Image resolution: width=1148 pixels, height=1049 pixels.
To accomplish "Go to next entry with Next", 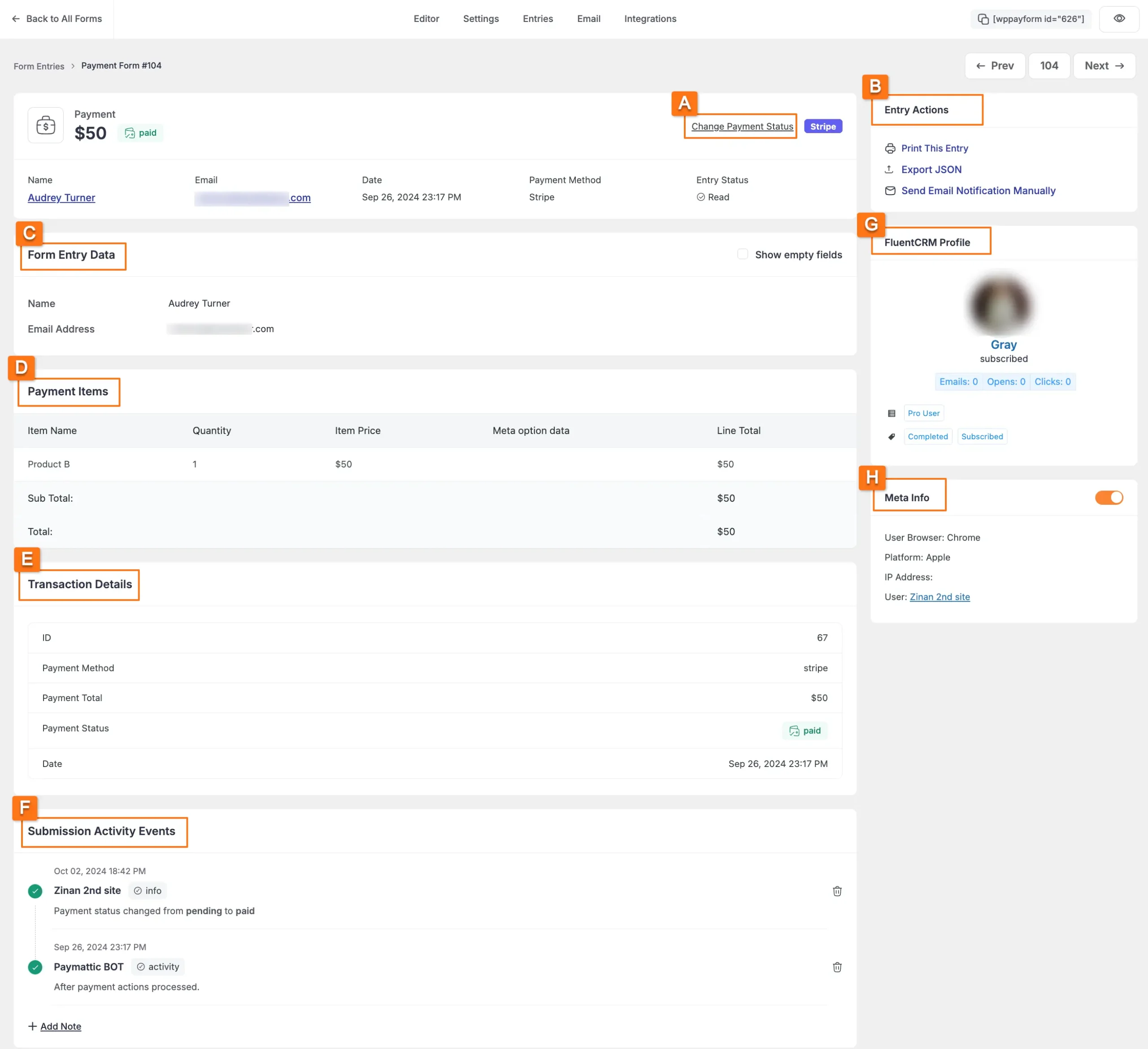I will pyautogui.click(x=1104, y=66).
